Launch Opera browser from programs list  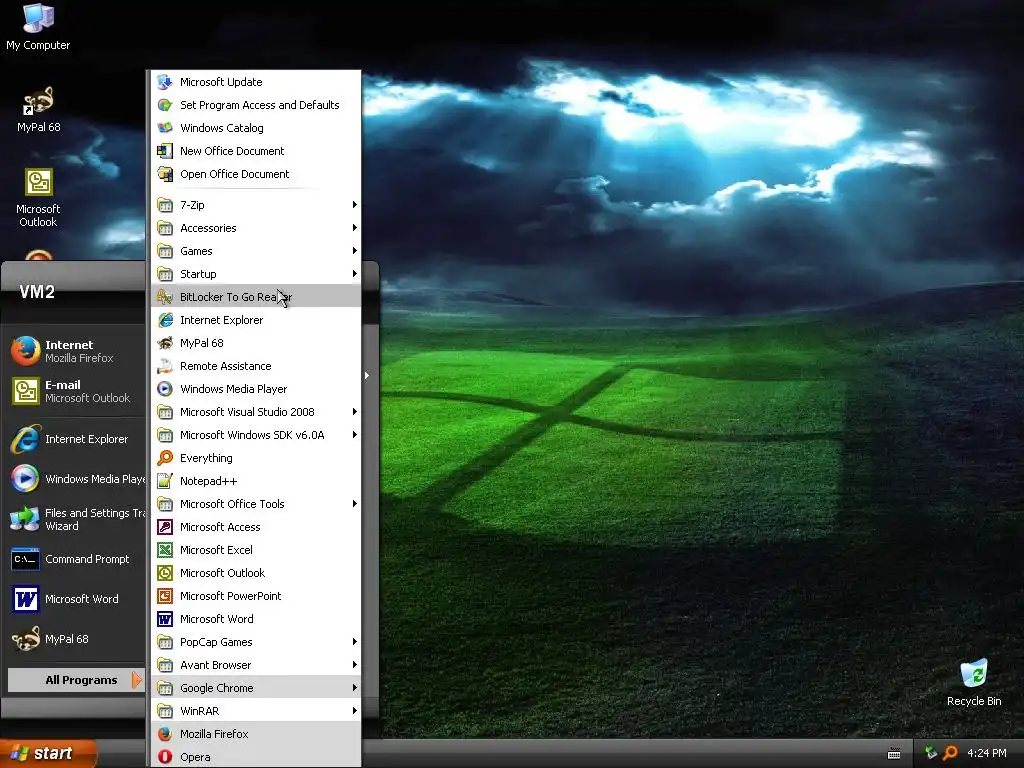tap(256, 757)
